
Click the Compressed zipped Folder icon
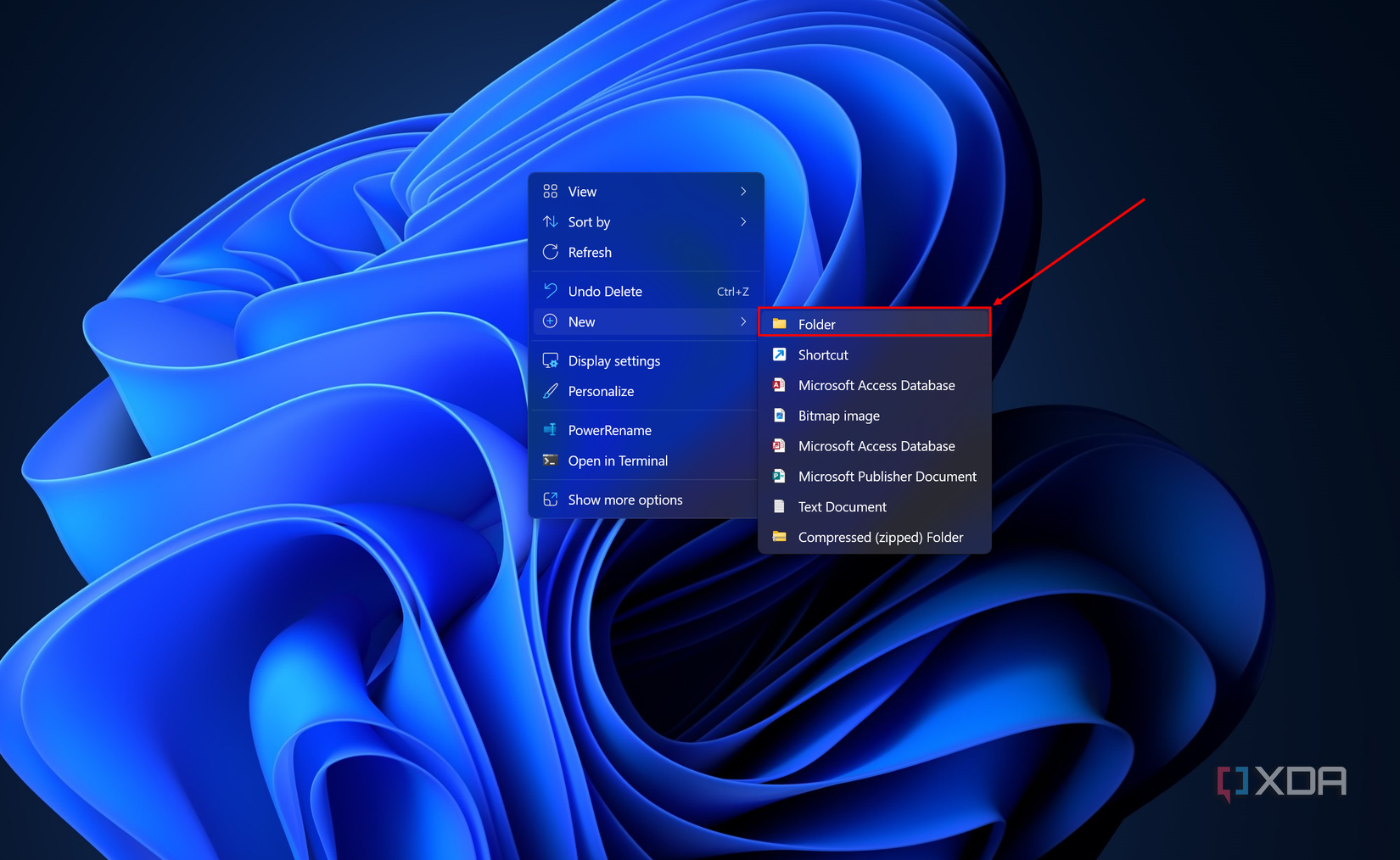pyautogui.click(x=779, y=537)
